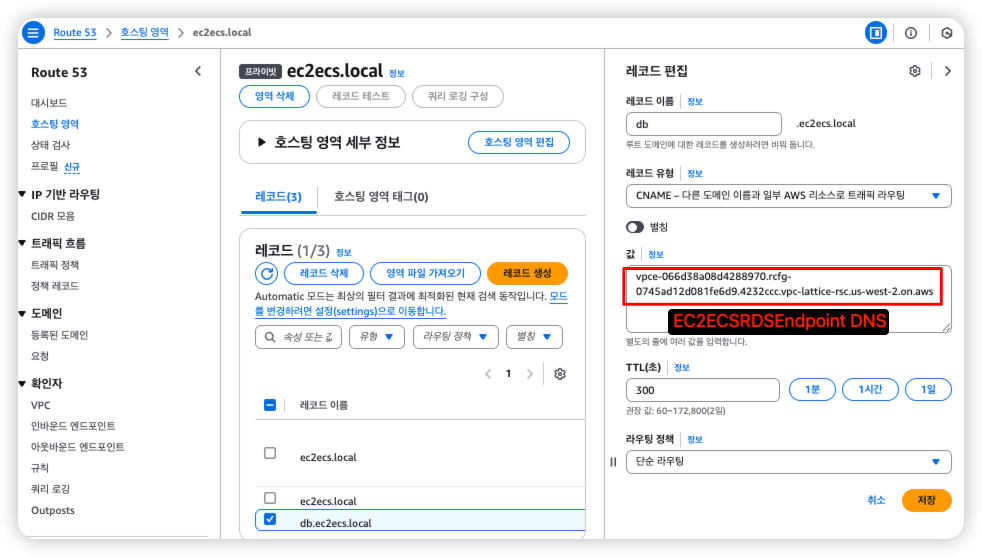Click the 영역 삭제 button
This screenshot has width=982, height=557.
[x=274, y=96]
